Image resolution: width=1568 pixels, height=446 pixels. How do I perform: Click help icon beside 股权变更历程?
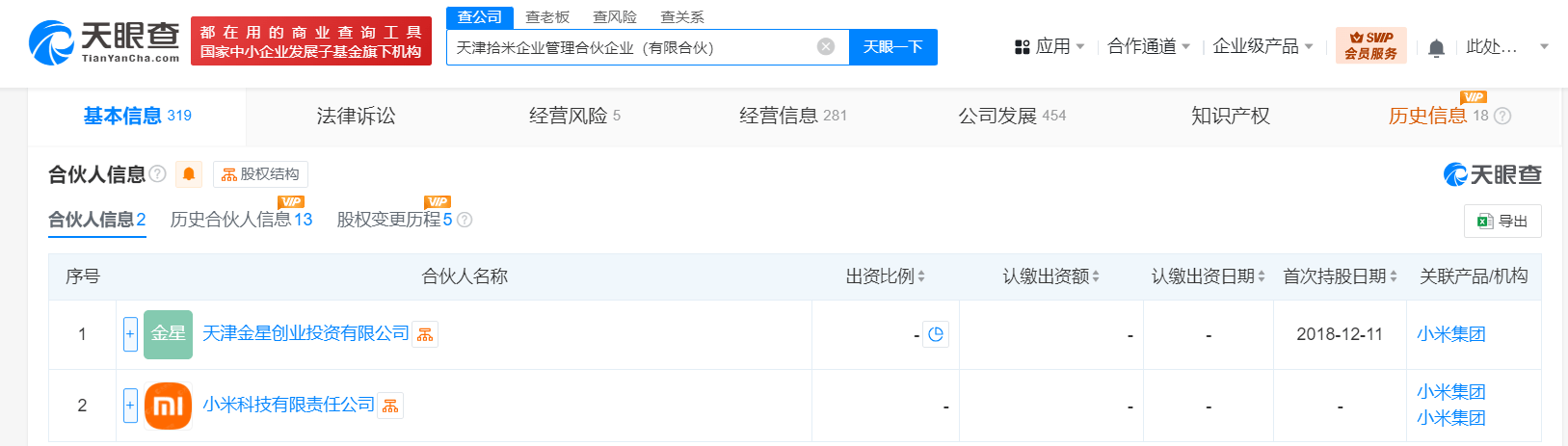coord(465,220)
